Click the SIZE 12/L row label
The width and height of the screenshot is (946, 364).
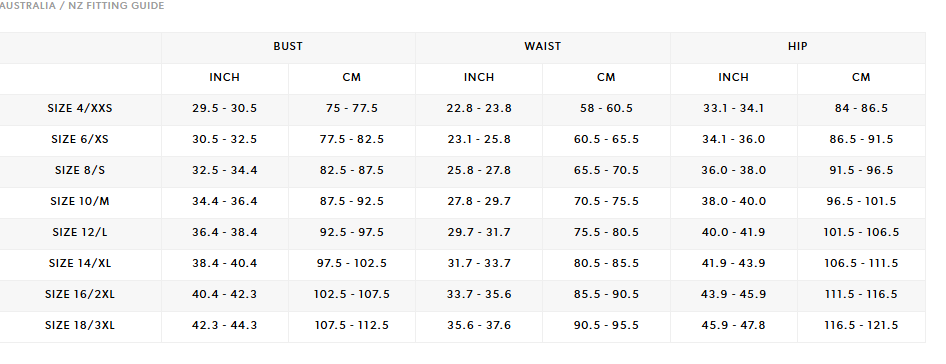80,232
